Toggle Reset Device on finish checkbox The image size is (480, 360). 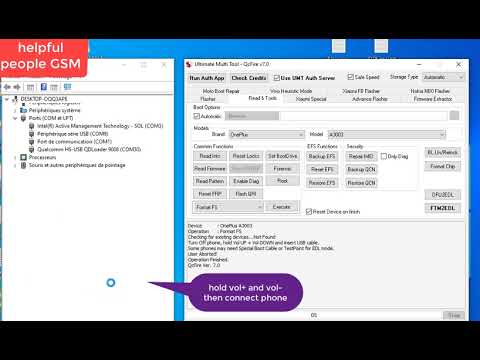pyautogui.click(x=309, y=212)
